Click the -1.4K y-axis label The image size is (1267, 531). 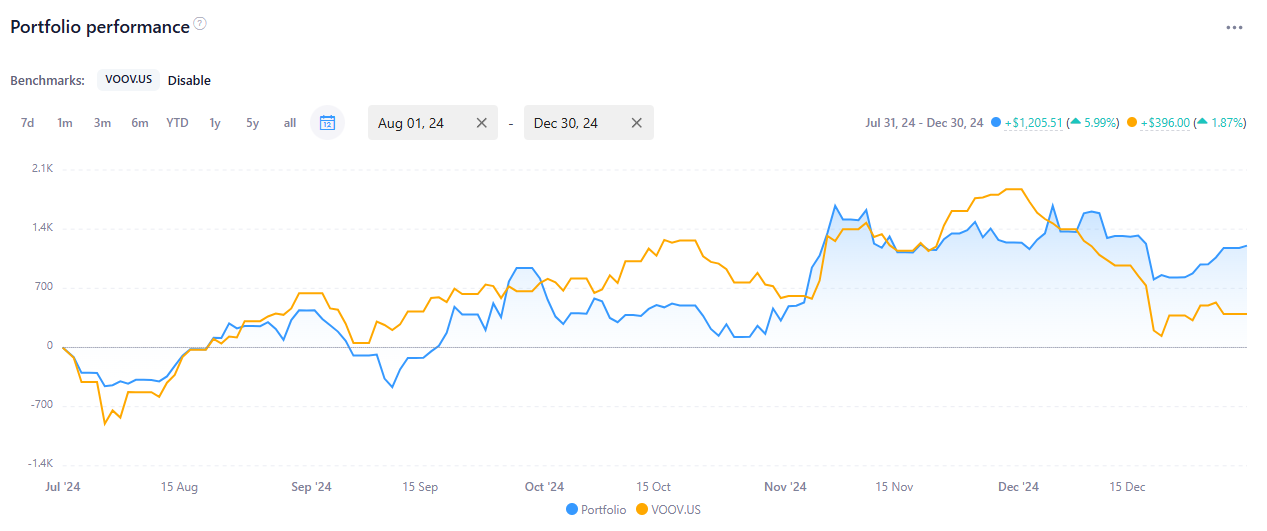[40, 464]
